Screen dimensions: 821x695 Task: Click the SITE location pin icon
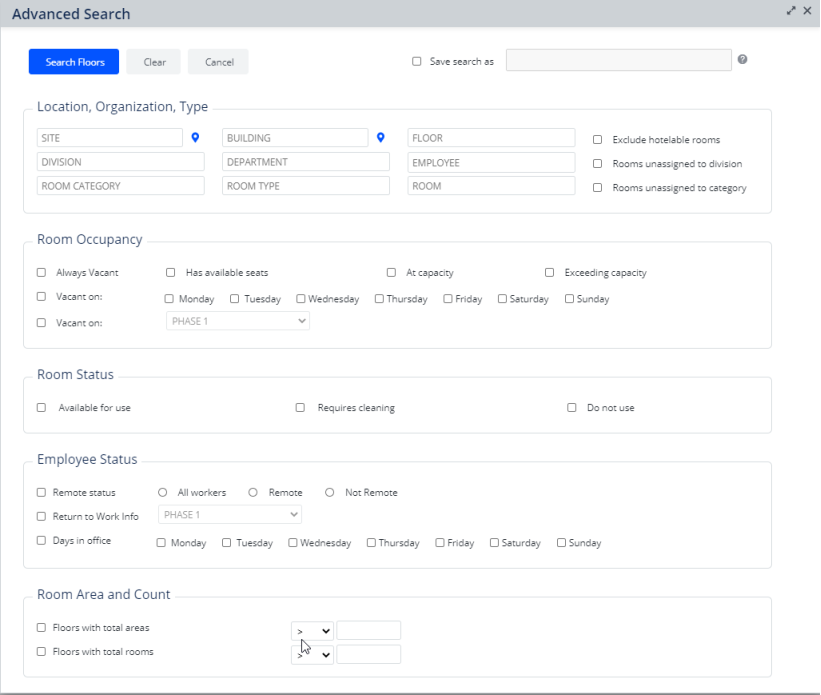[x=196, y=138]
